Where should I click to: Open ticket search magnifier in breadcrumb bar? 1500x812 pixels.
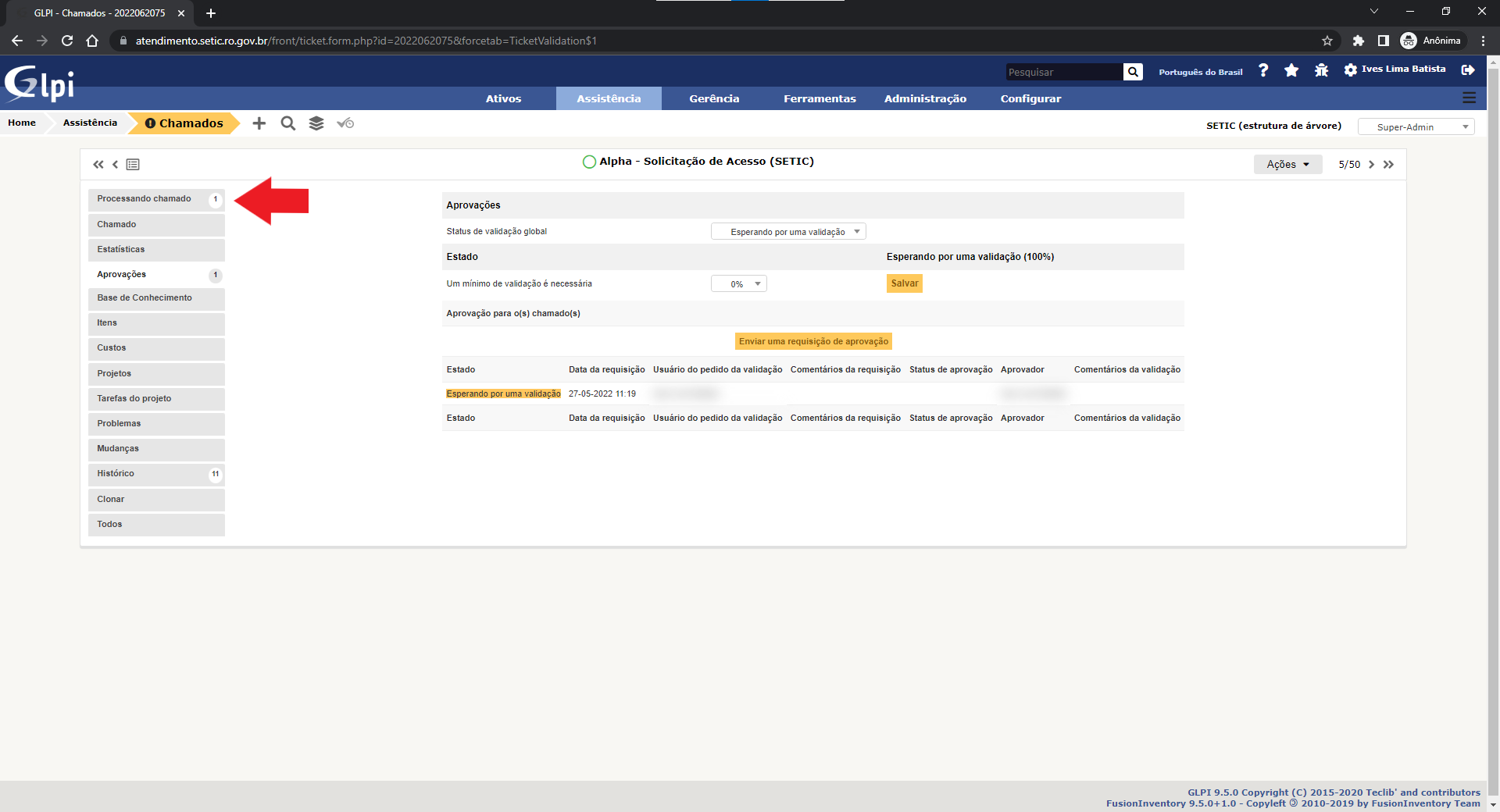click(x=288, y=123)
